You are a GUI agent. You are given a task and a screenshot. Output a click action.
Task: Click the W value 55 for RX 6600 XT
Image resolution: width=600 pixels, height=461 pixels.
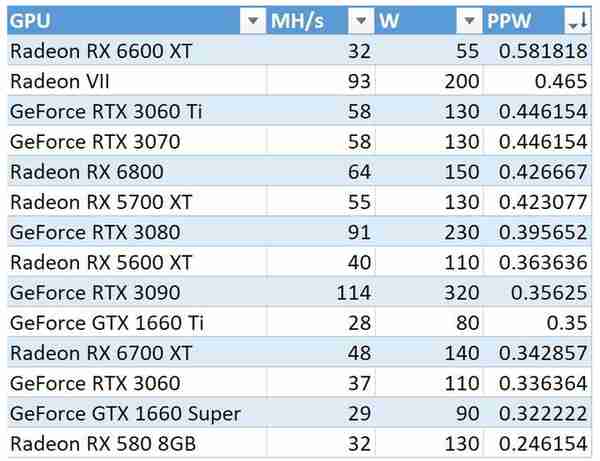[x=468, y=51]
